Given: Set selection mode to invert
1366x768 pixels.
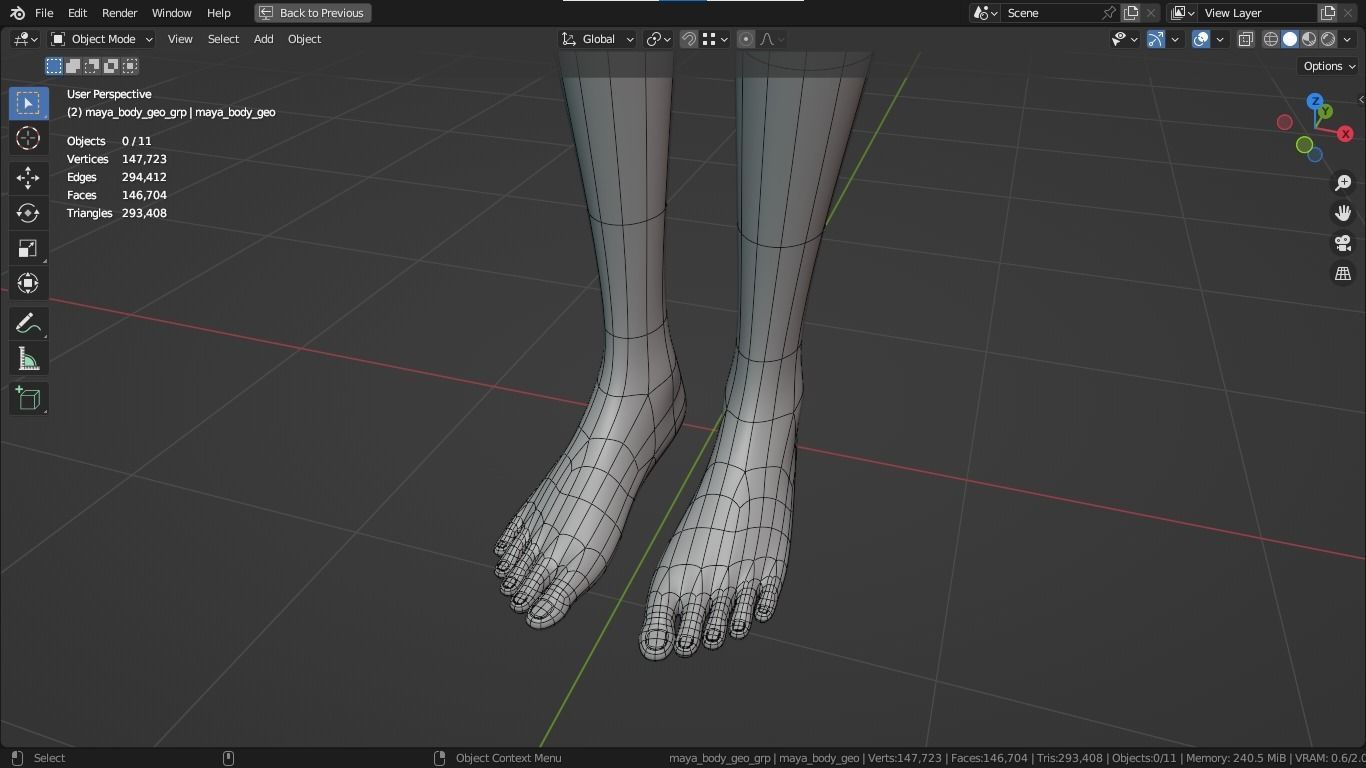Looking at the screenshot, I should click(x=111, y=66).
